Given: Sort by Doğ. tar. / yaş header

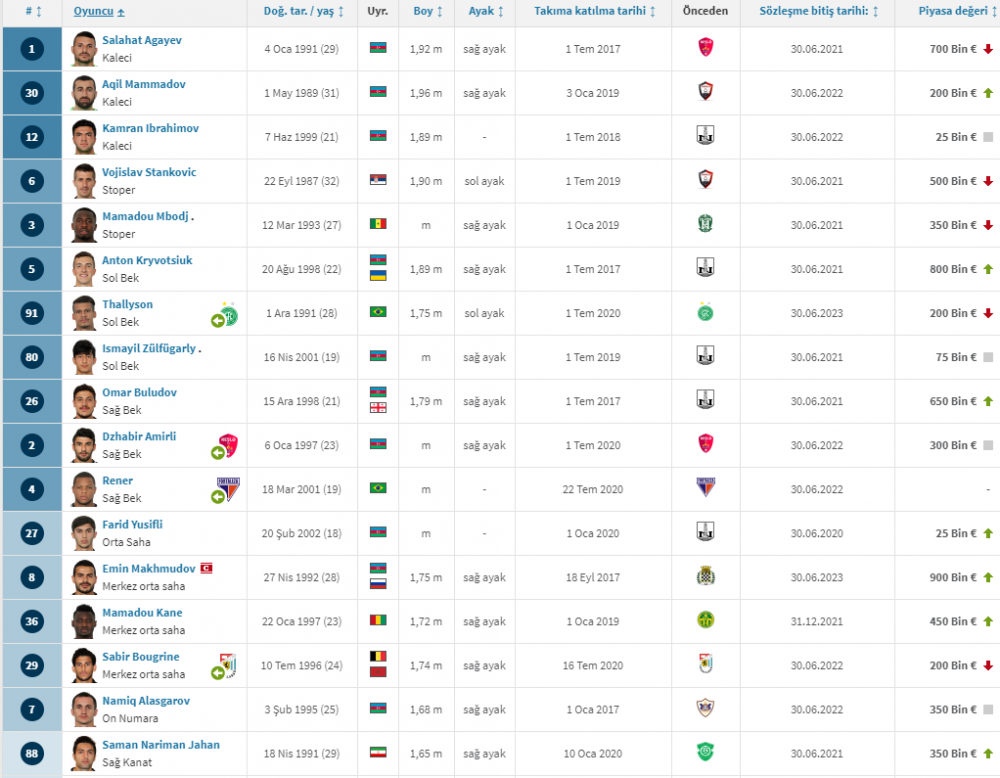Looking at the screenshot, I should pos(303,11).
